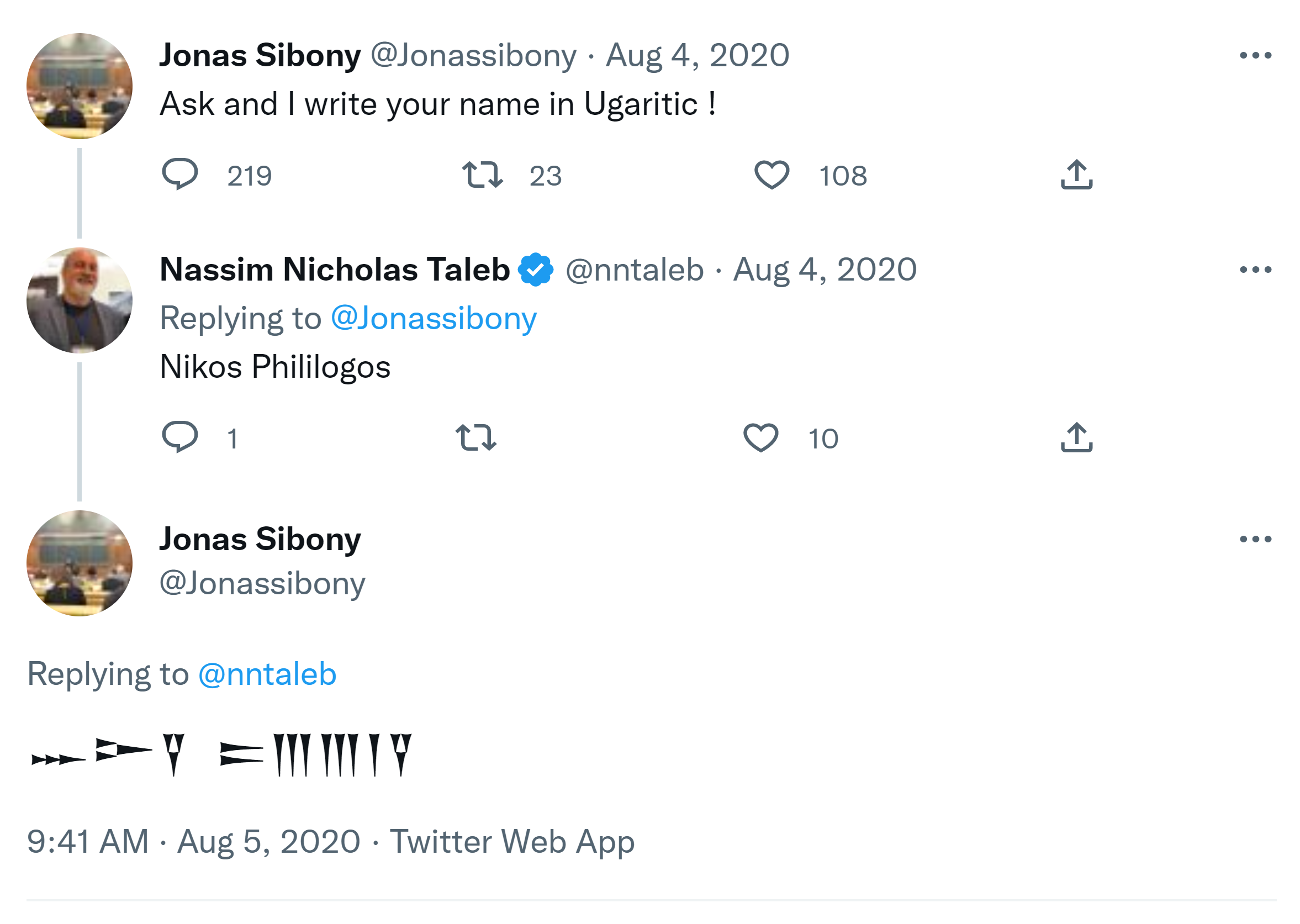Share Nassim Nicholas Taleb's reply
Screen dimensions: 1300x924
pyautogui.click(x=1076, y=437)
